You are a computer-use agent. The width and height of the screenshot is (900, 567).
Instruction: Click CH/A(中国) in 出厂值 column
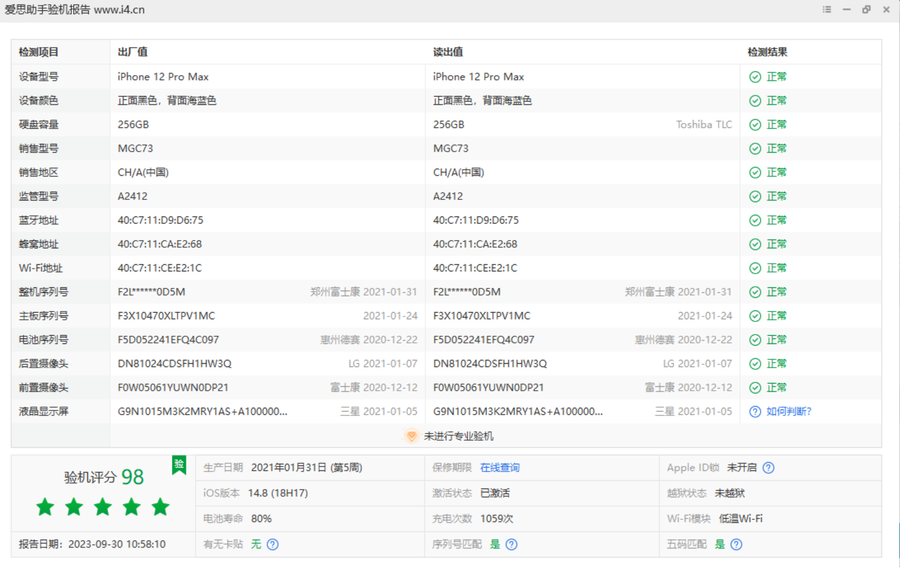click(143, 173)
